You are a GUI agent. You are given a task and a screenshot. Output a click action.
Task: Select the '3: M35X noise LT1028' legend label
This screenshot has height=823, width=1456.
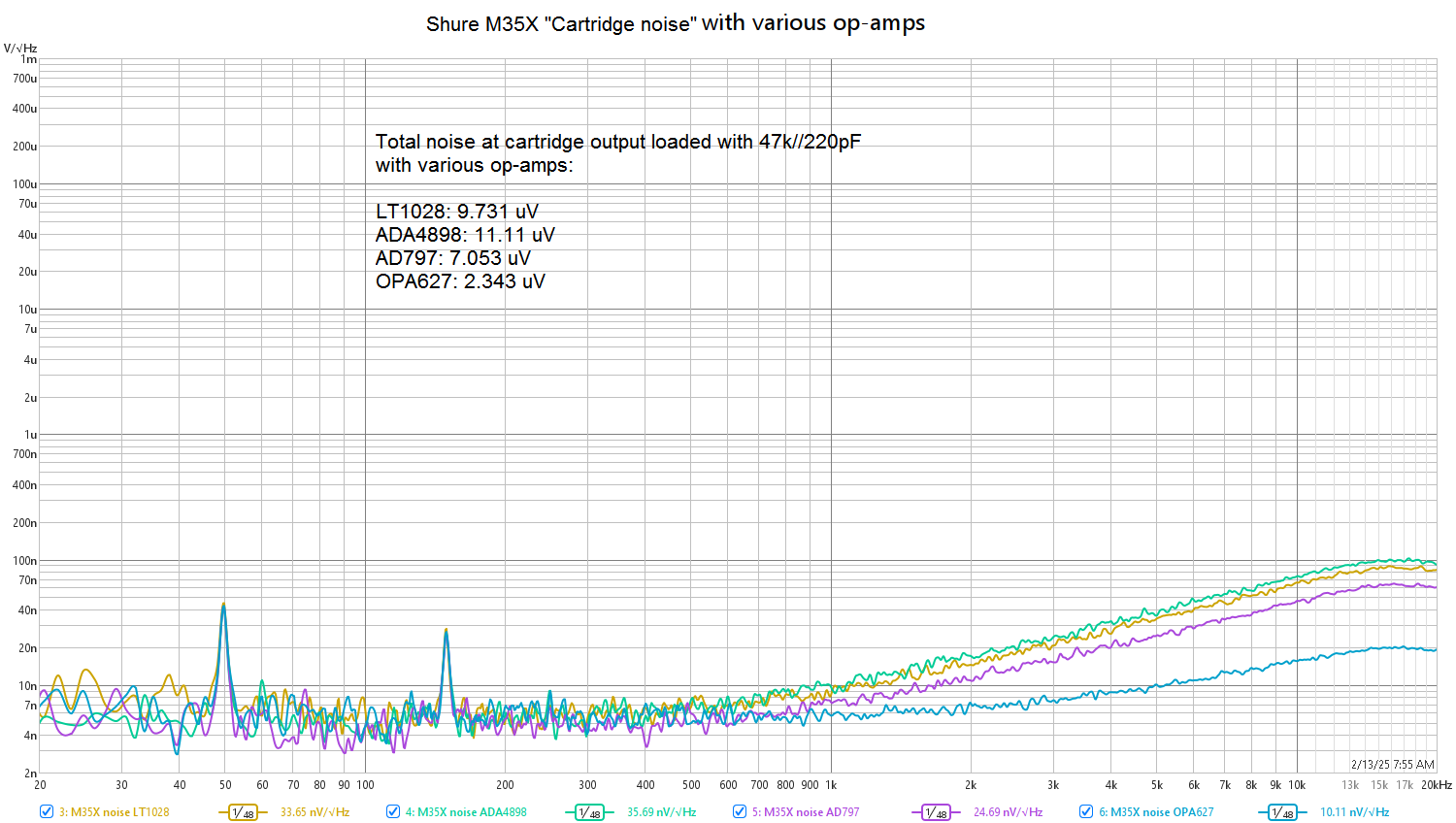pyautogui.click(x=114, y=812)
